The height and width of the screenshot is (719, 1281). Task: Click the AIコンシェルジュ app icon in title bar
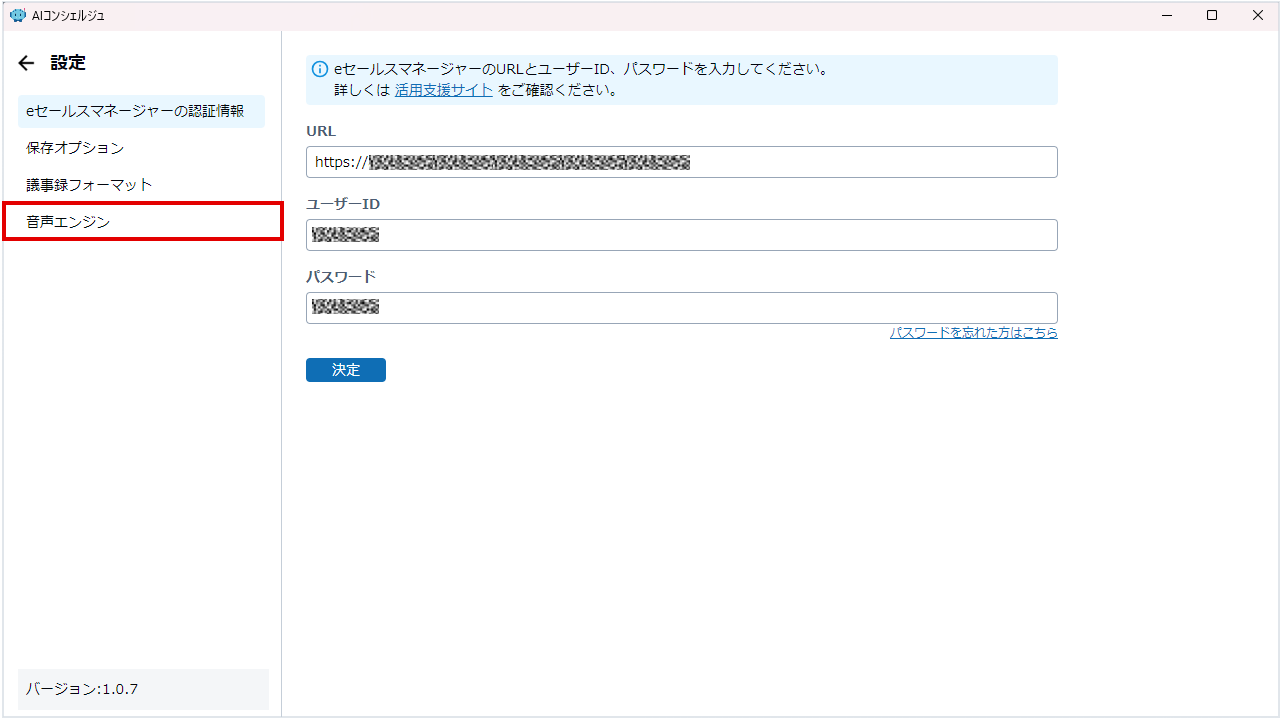coord(16,15)
